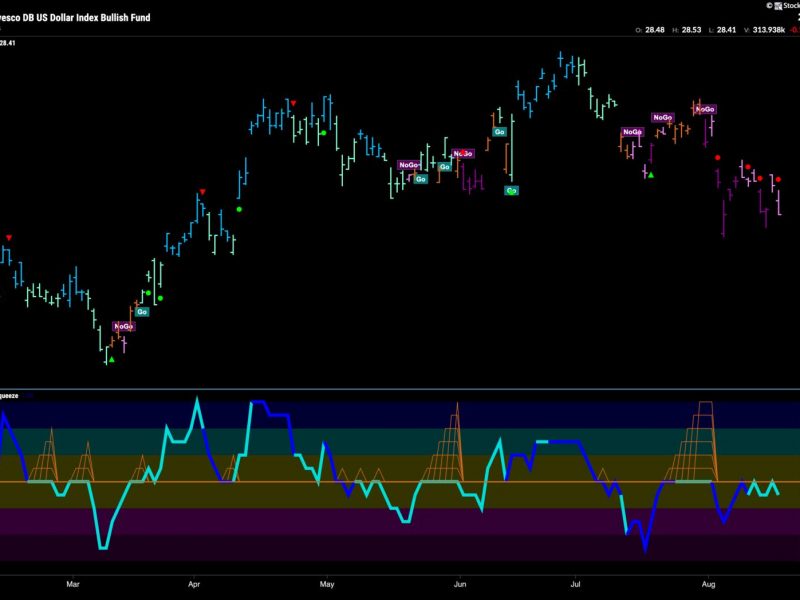Click the Apr label on the time axis
Viewport: 800px width, 600px height.
(x=194, y=584)
